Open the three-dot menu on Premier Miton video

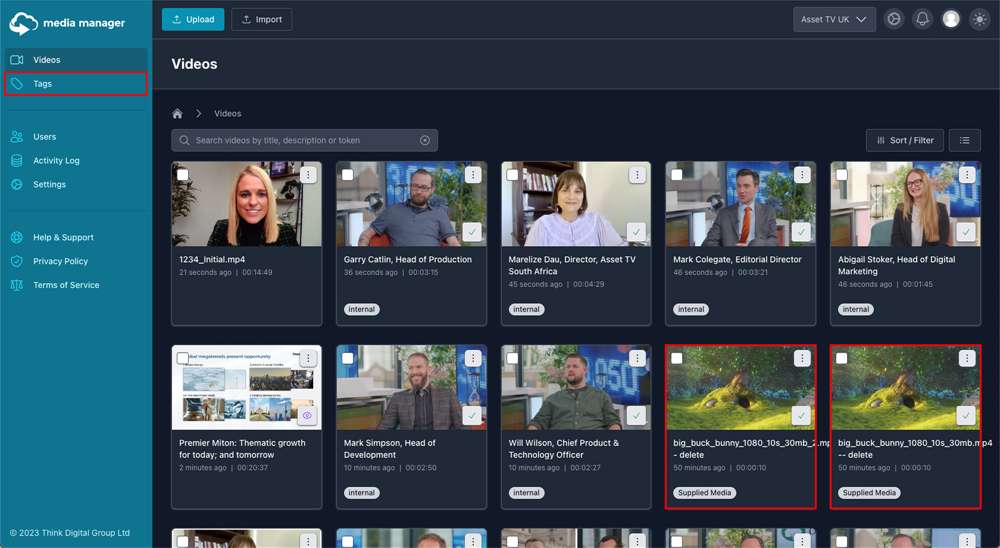coord(308,359)
